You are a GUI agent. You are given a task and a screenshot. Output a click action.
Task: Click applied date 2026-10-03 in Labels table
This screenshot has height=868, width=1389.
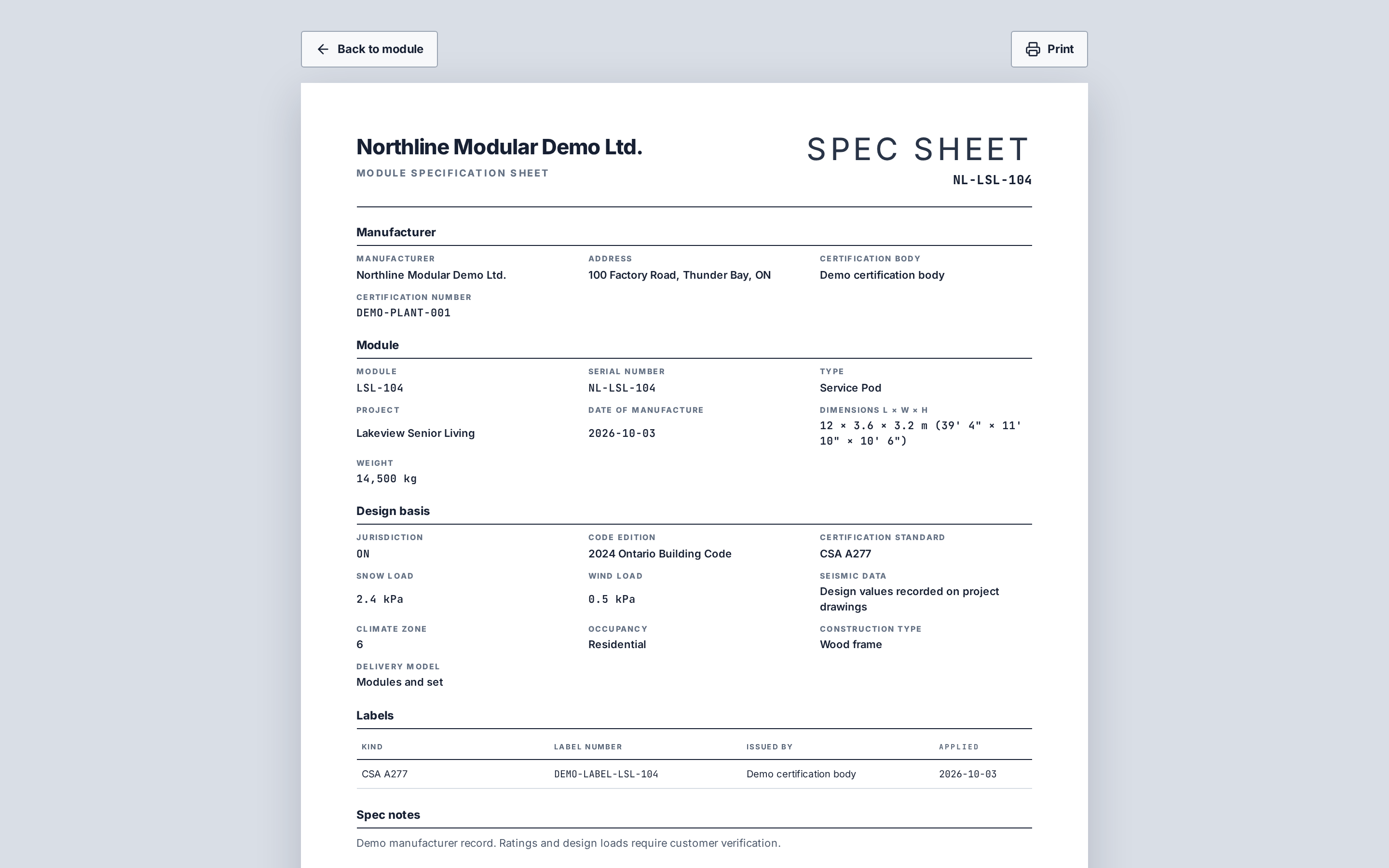pos(967,774)
